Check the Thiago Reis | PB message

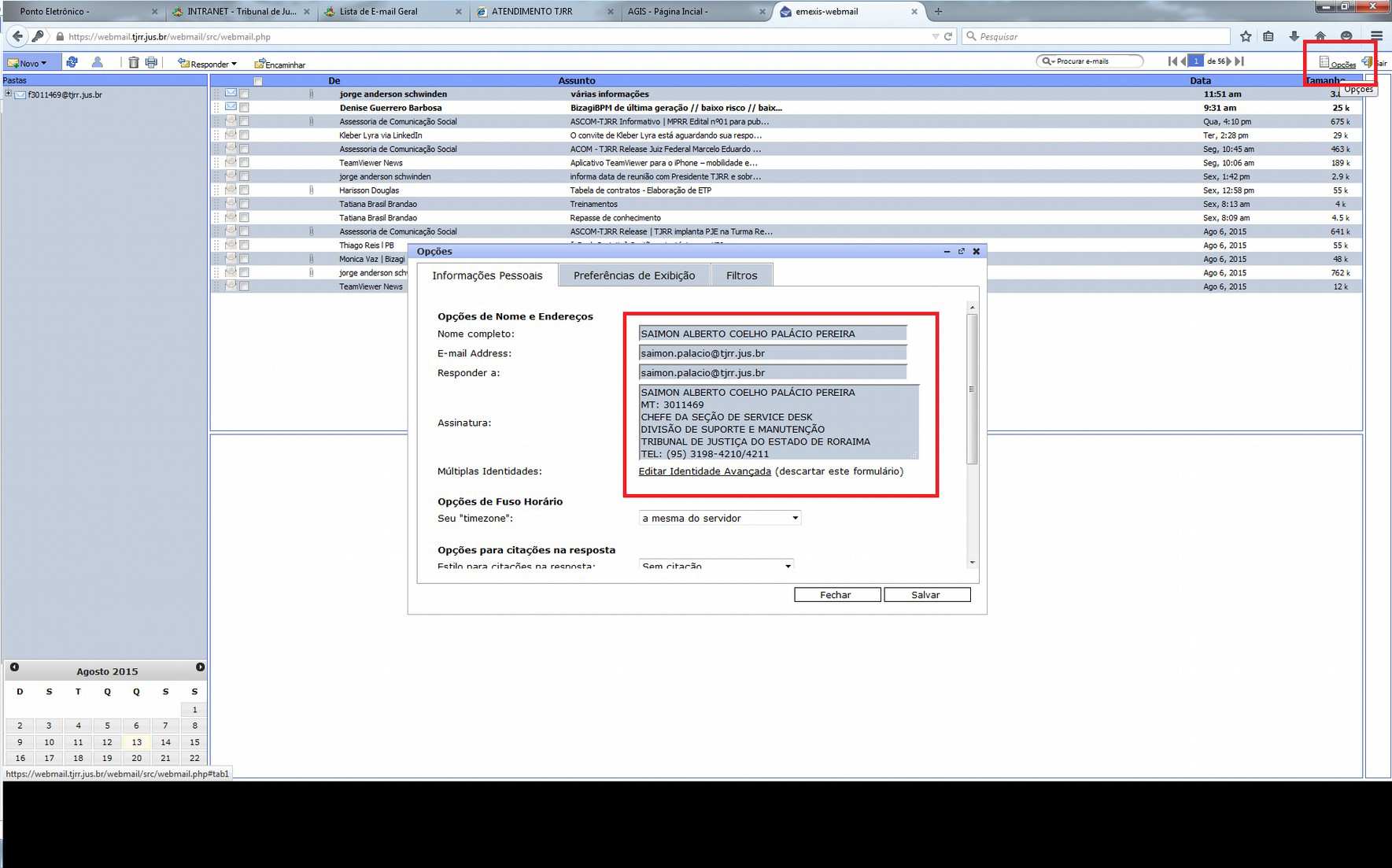[x=244, y=246]
